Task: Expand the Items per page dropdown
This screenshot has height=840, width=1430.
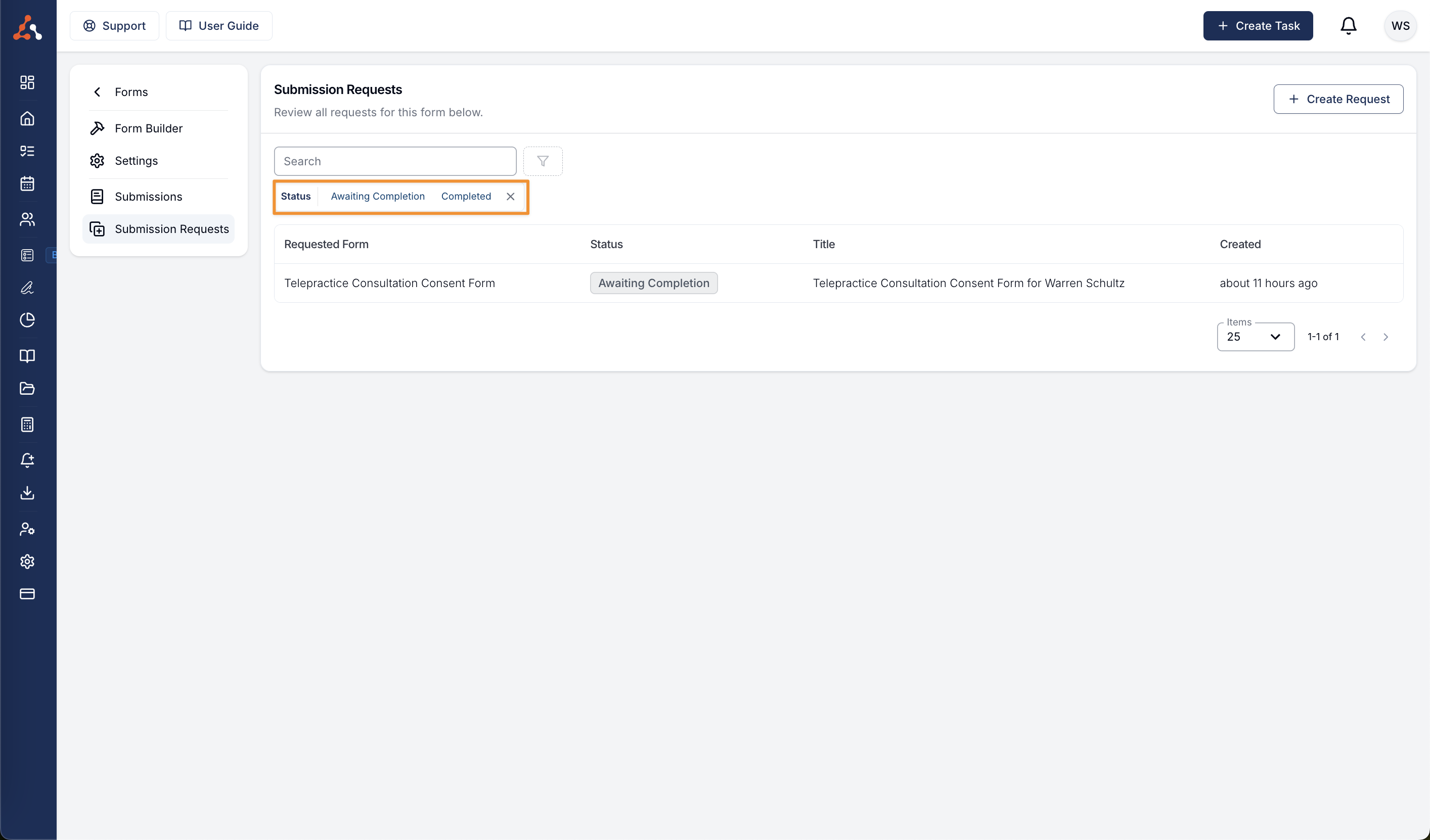Action: pyautogui.click(x=1255, y=337)
